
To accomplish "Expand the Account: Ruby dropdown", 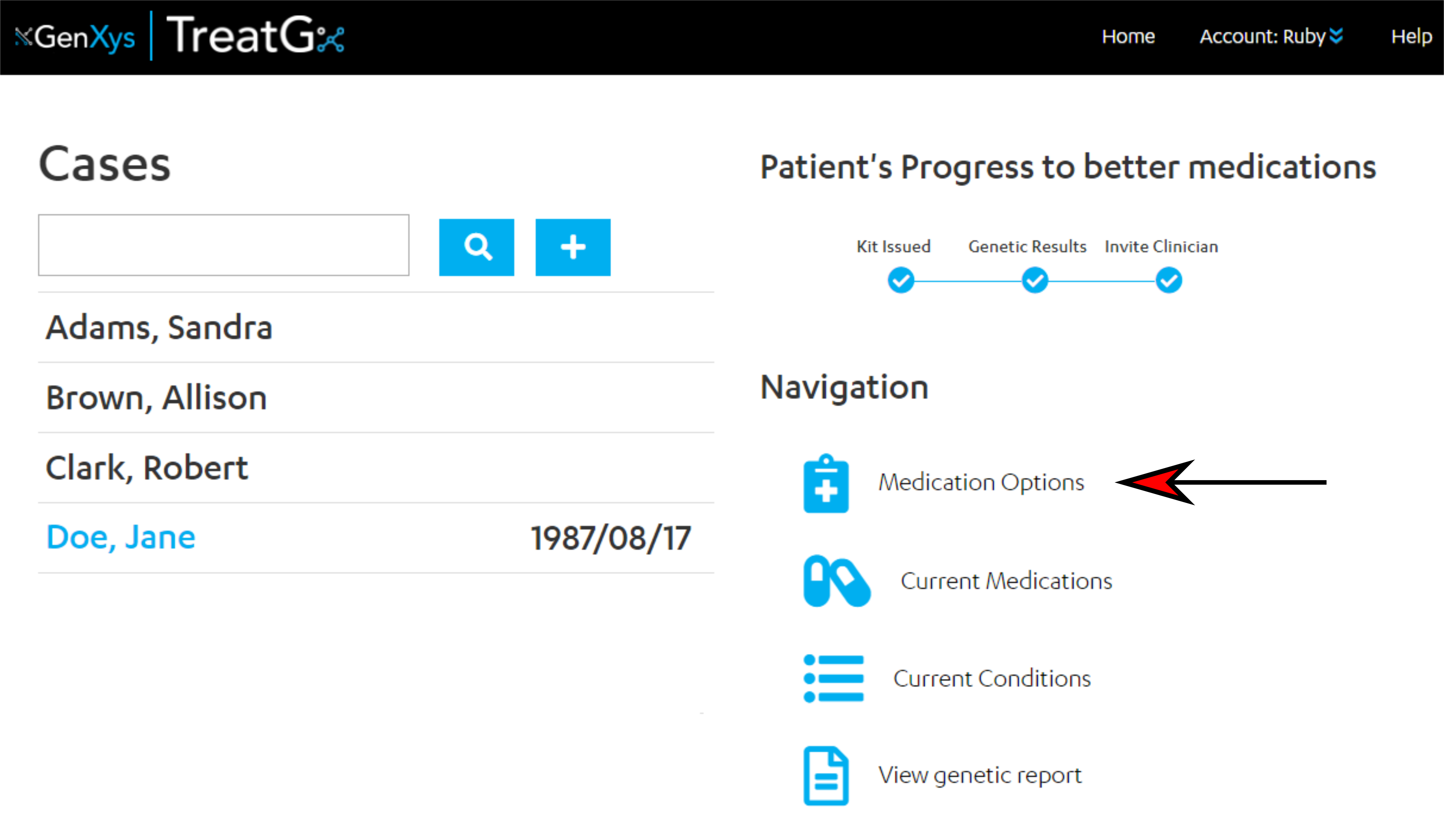I will (x=1271, y=37).
